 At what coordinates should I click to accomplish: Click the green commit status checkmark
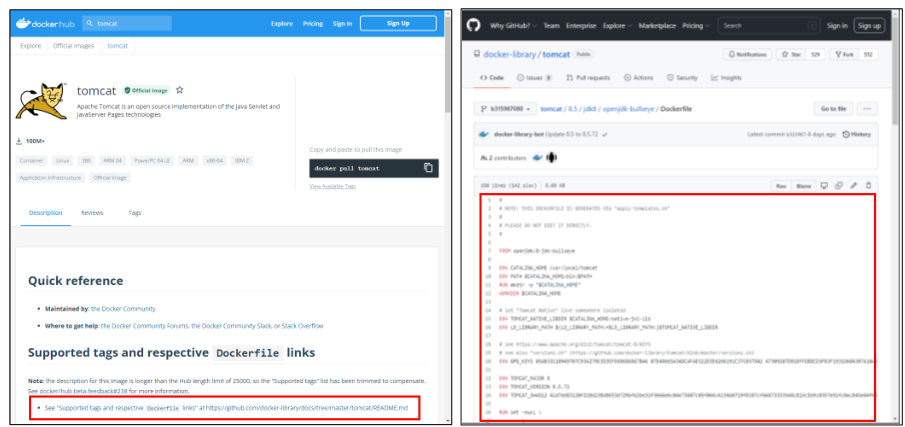coord(604,134)
